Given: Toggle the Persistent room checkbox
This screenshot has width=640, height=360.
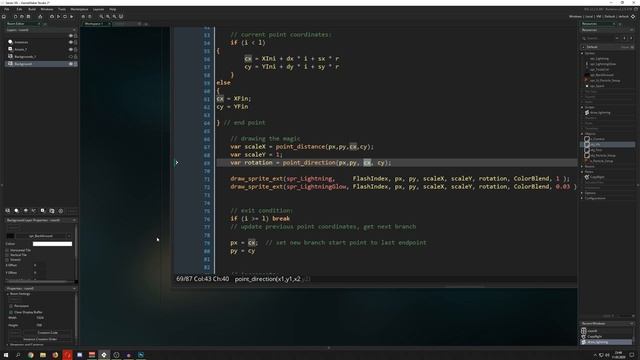Looking at the screenshot, I should [x=11, y=306].
